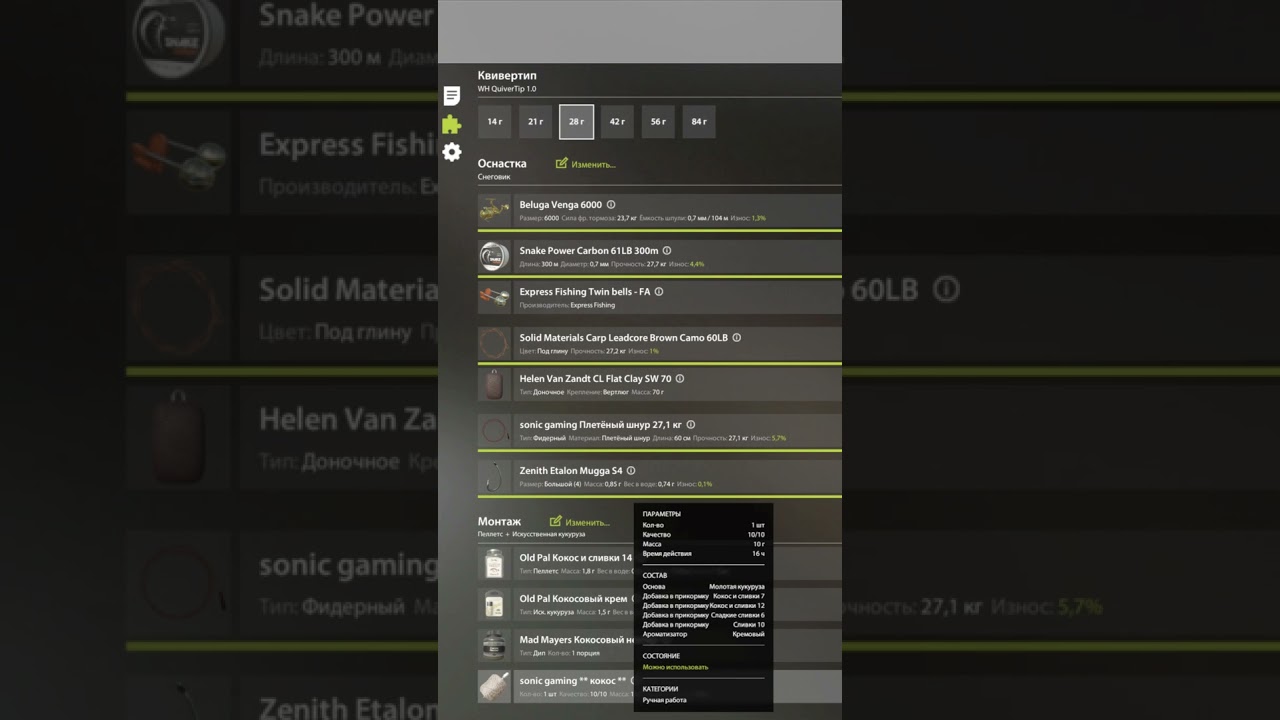Open the notes page sidebar icon
The height and width of the screenshot is (720, 1280).
[x=452, y=96]
